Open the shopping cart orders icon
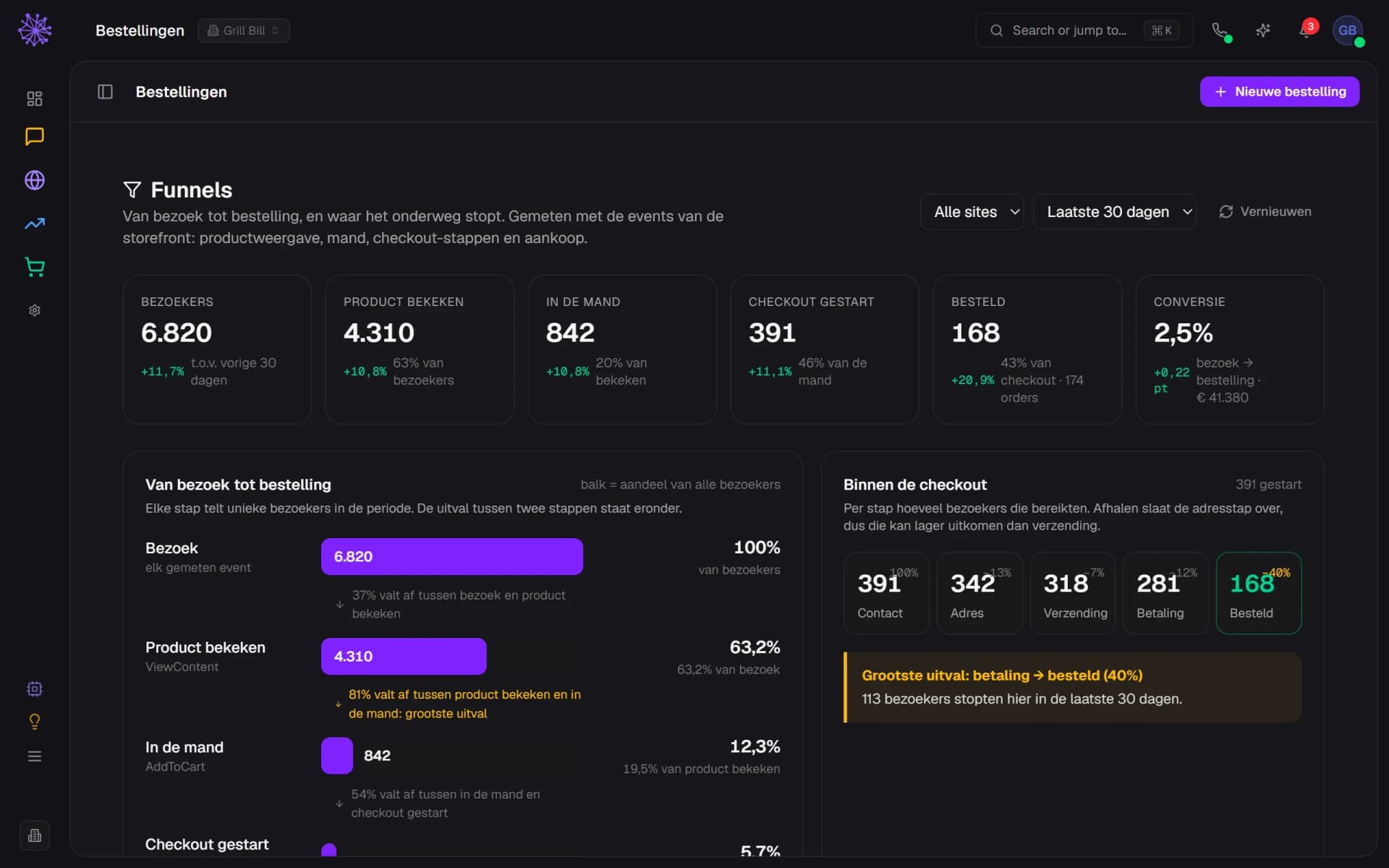This screenshot has width=1389, height=868. 35,267
